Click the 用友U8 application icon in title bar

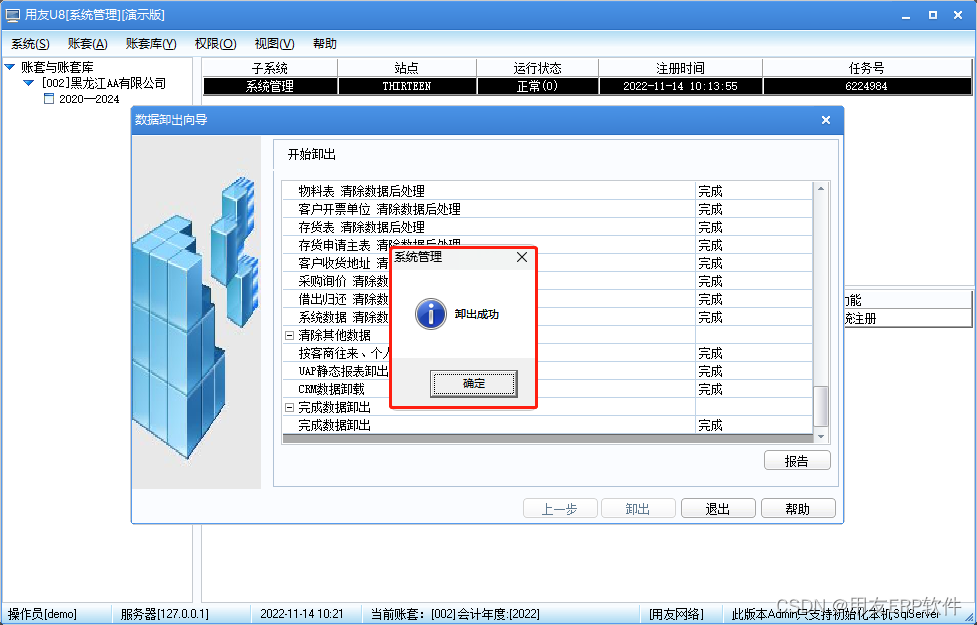[12, 15]
